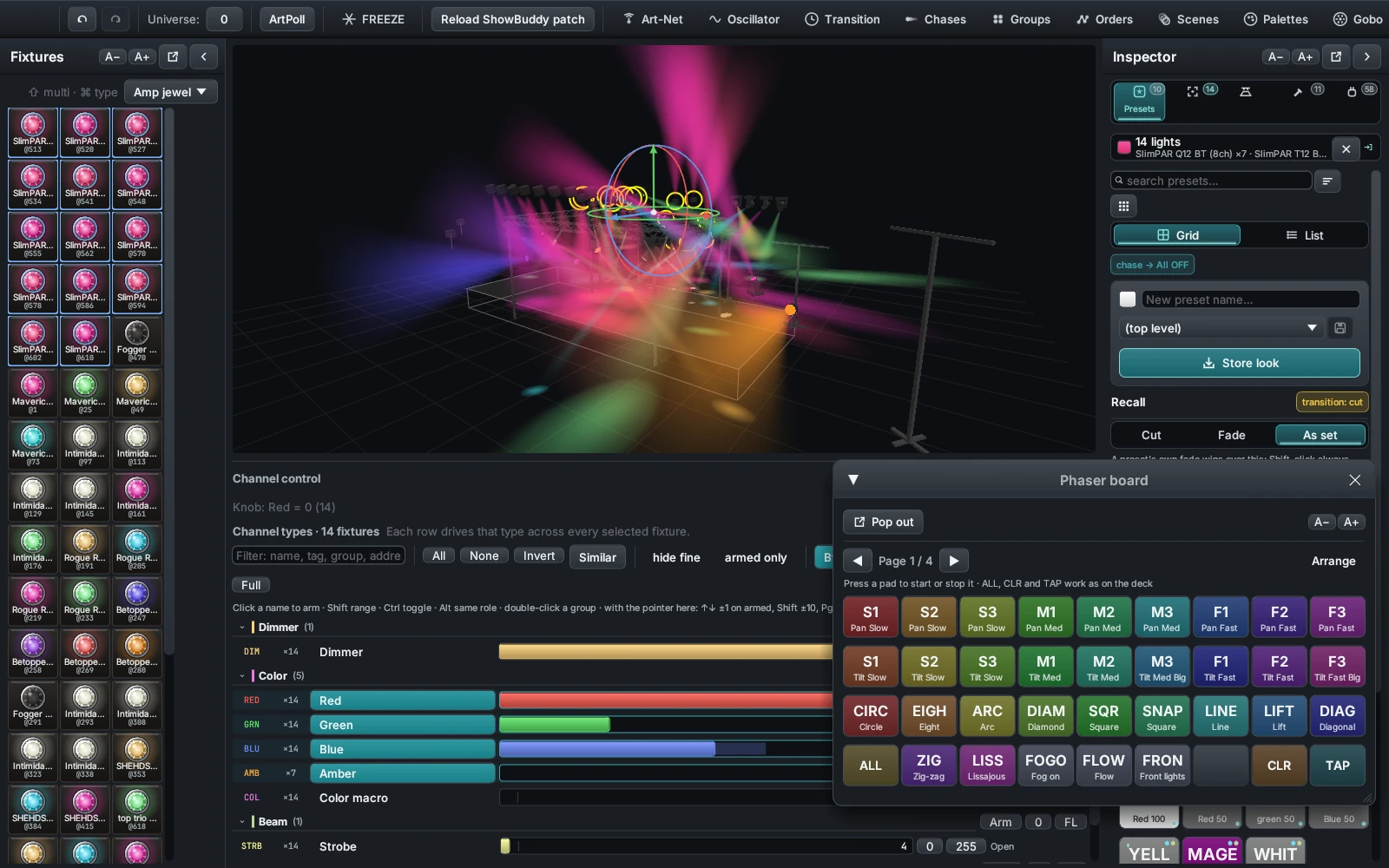Start the CIRC Circle phaser pad
This screenshot has height=868, width=1389.
[x=871, y=716]
